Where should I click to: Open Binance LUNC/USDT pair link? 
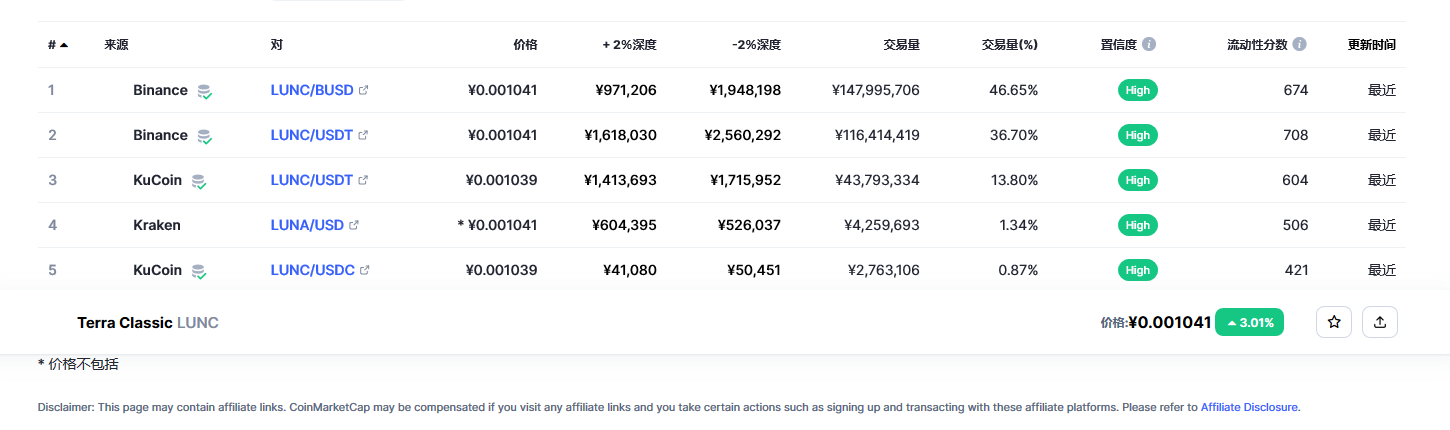coord(311,135)
